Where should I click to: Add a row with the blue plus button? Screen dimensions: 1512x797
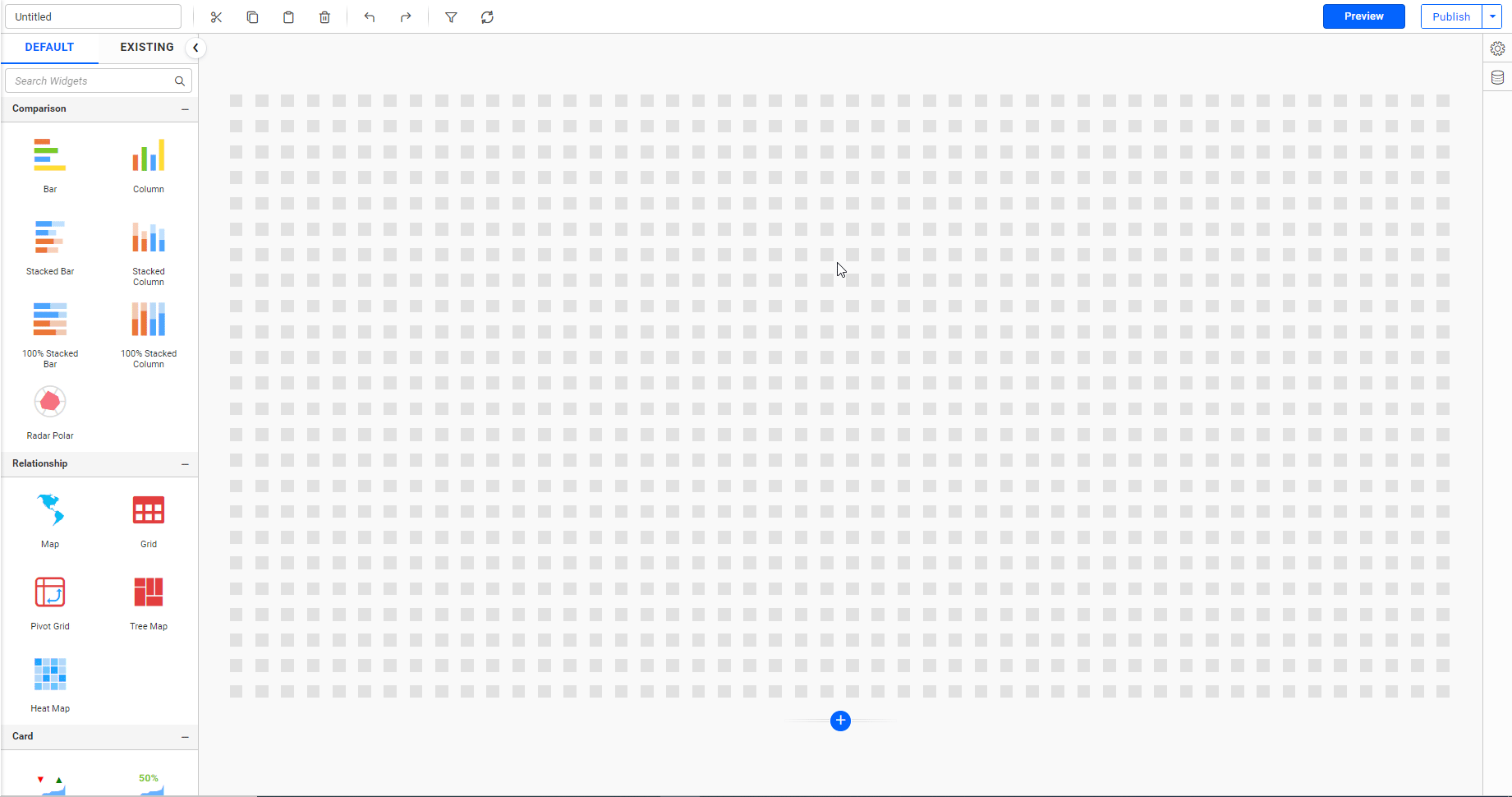coord(840,721)
